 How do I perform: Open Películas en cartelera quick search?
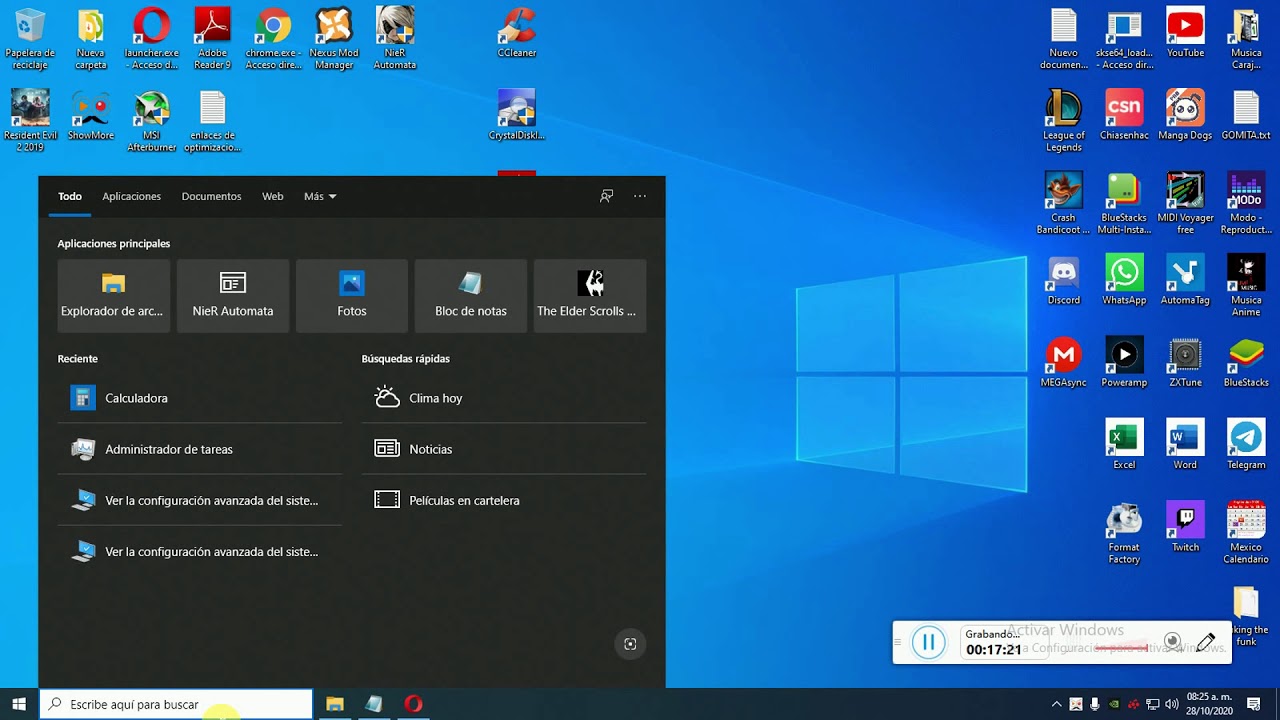click(x=504, y=500)
